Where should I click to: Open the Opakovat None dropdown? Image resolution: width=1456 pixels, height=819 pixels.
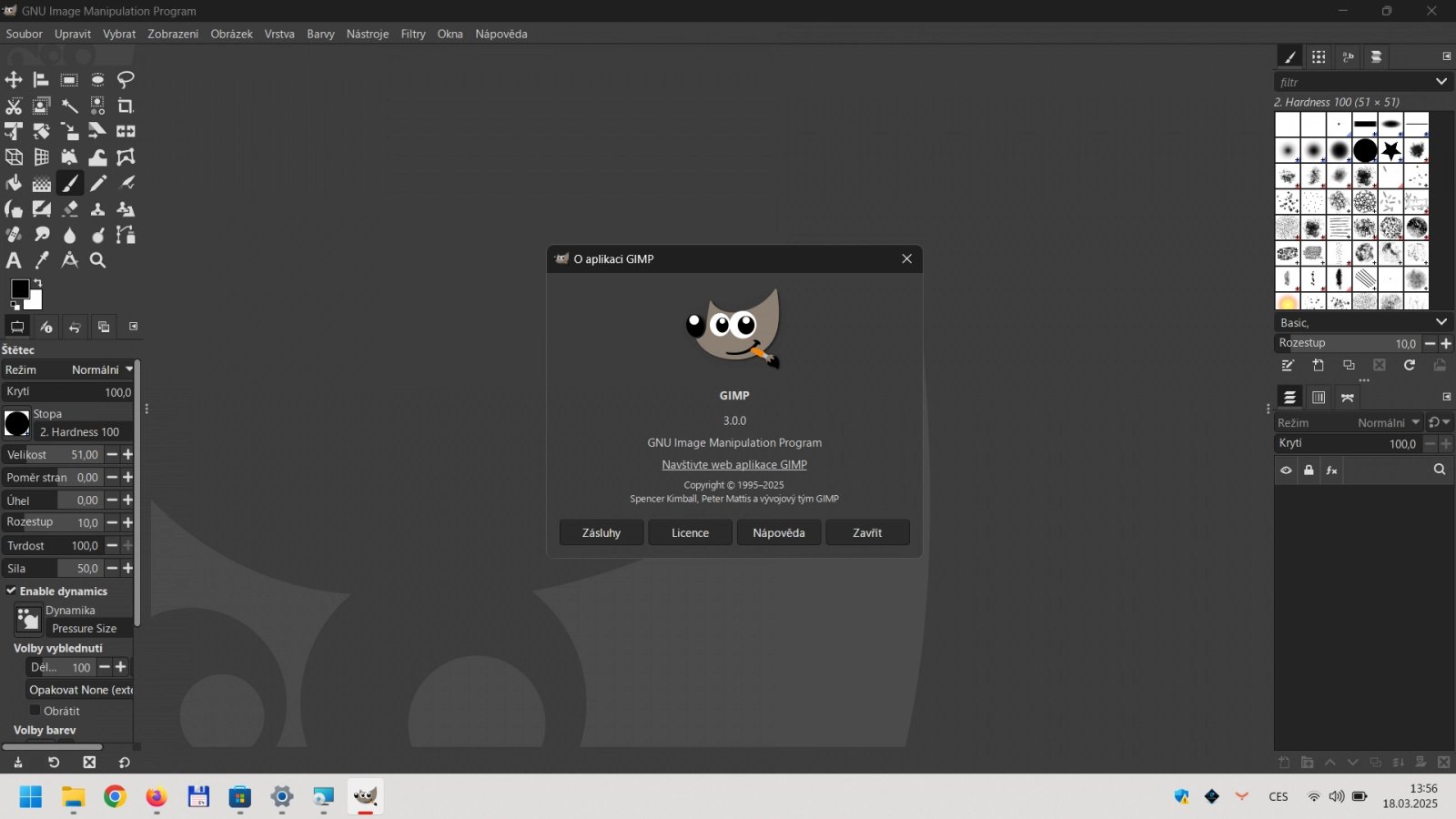coord(80,690)
